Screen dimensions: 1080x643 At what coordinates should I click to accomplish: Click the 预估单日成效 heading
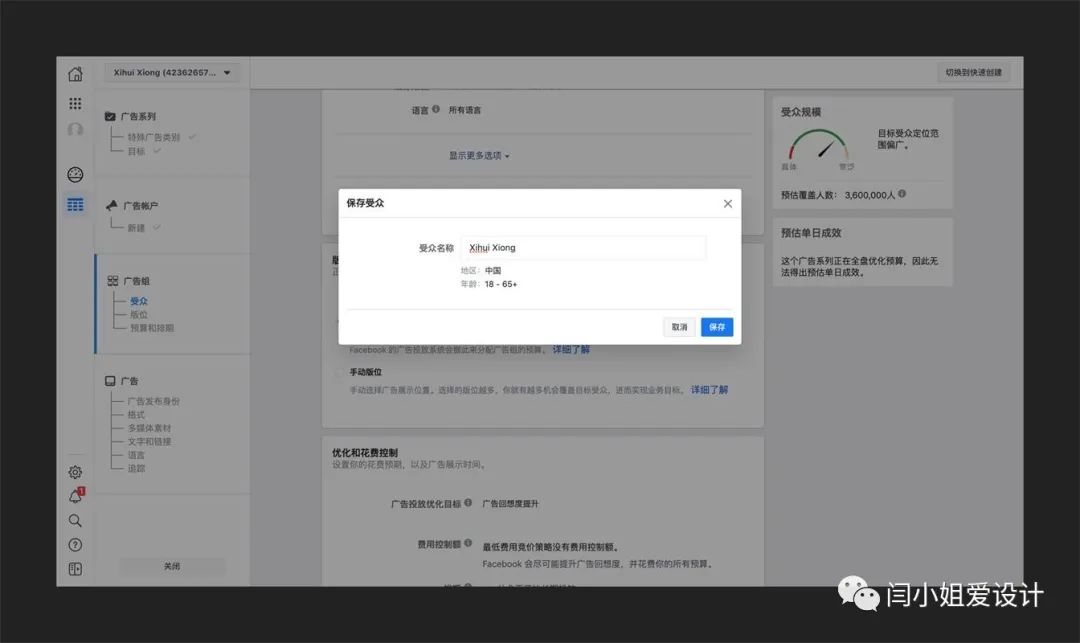811,233
